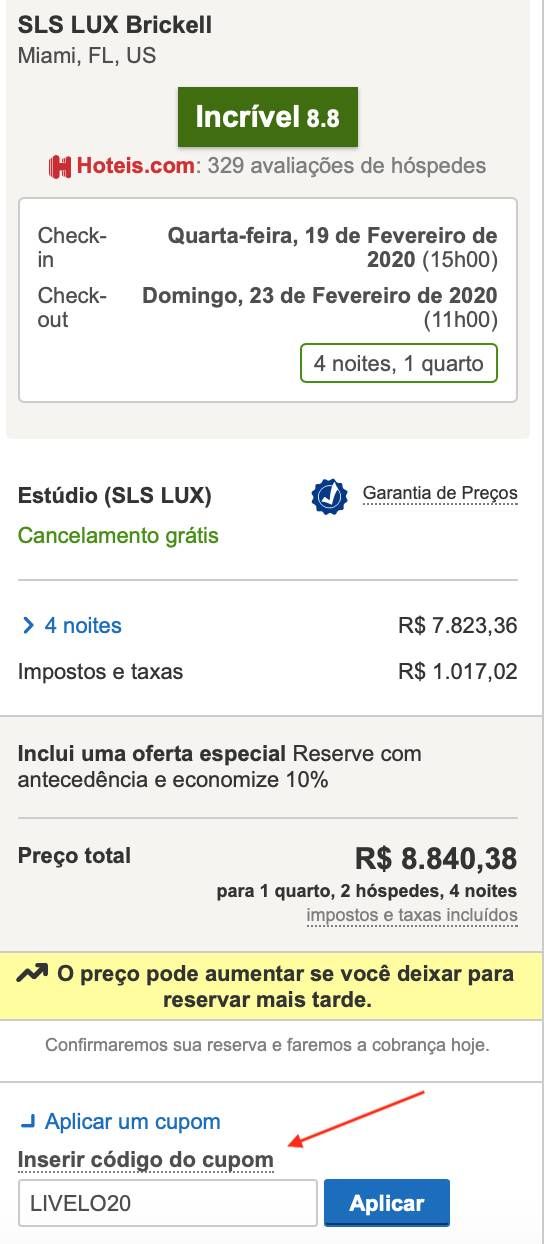Click the Cancelamento grátis text
The image size is (544, 1244).
[118, 536]
